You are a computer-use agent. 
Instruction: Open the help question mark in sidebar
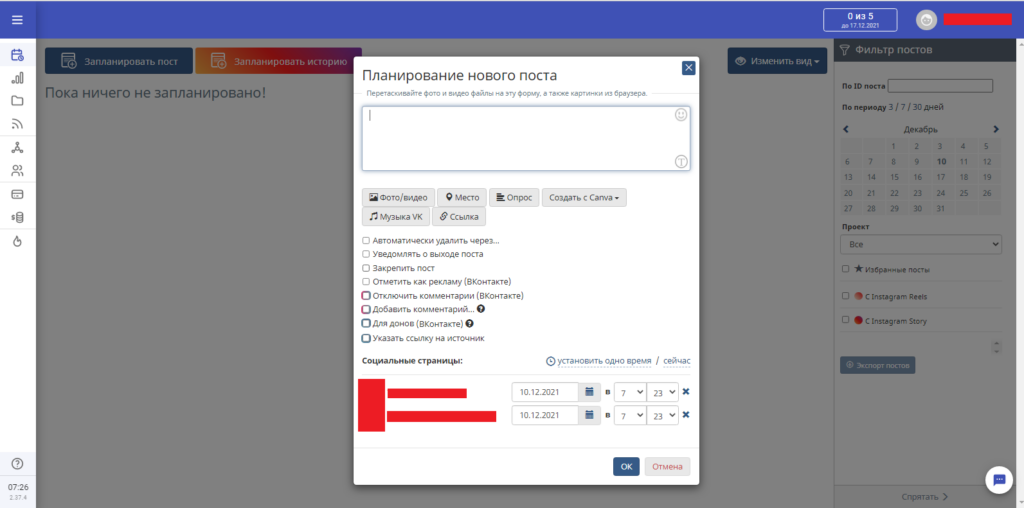point(17,463)
